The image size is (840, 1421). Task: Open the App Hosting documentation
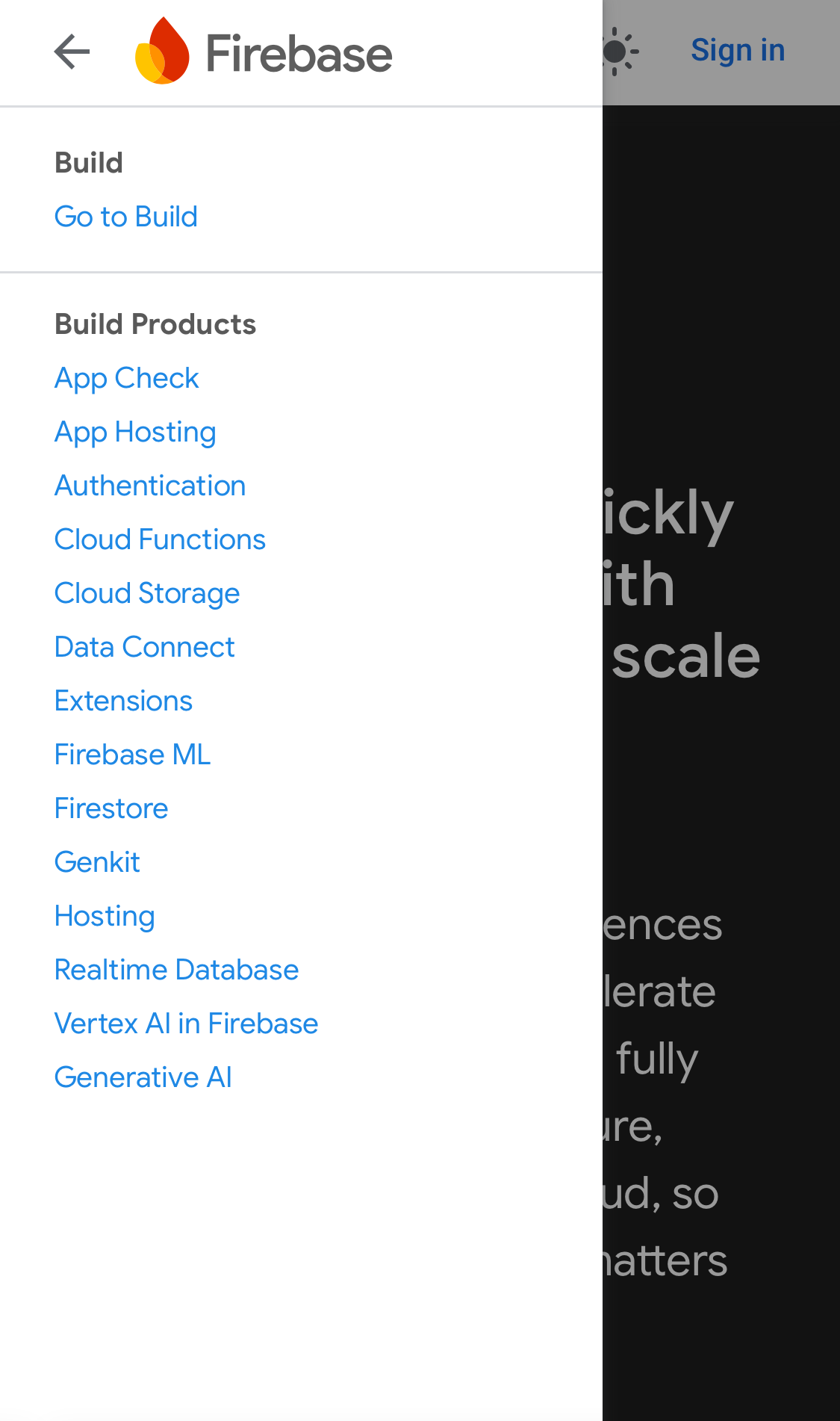pos(134,432)
